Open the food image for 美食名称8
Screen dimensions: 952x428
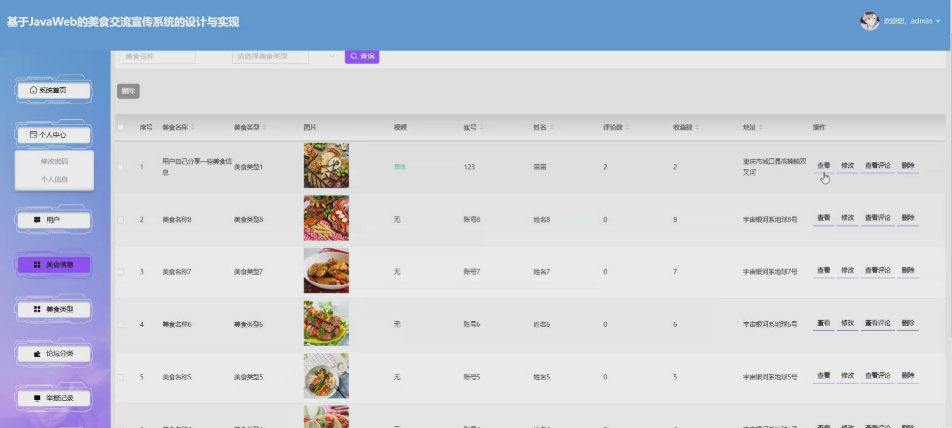tap(326, 218)
